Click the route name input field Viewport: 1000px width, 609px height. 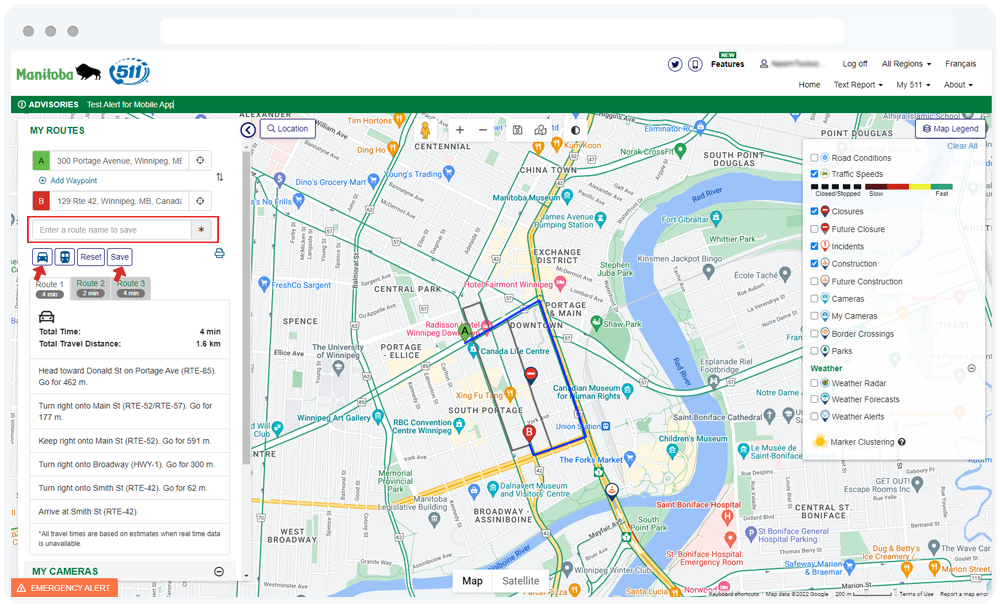point(112,230)
